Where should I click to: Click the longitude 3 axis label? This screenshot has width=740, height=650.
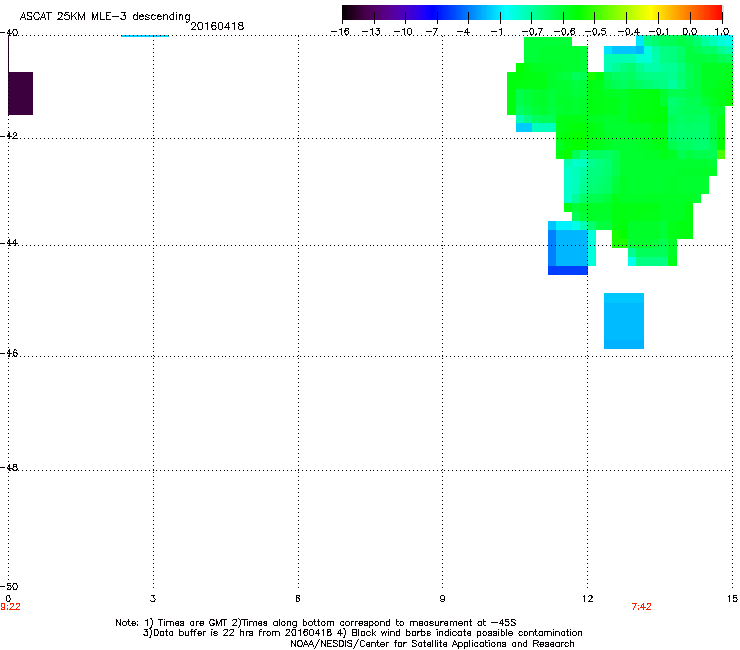pos(153,599)
